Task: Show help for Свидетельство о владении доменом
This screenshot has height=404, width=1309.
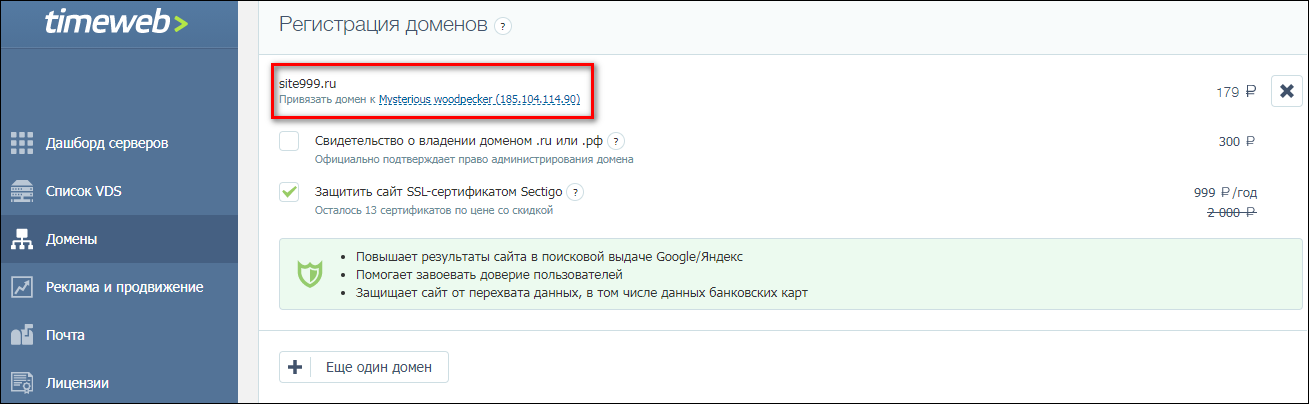Action: 617,141
